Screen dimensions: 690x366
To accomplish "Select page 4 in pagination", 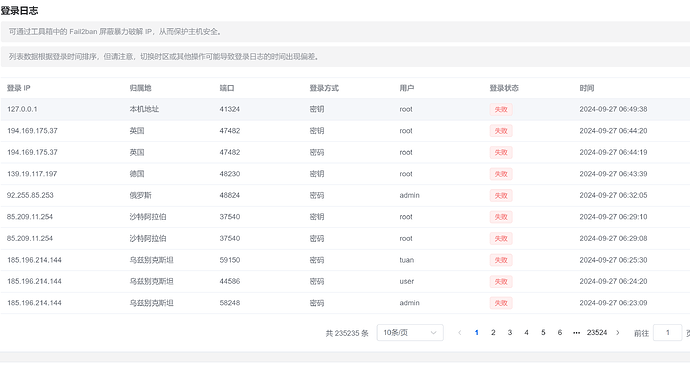I will (x=526, y=333).
